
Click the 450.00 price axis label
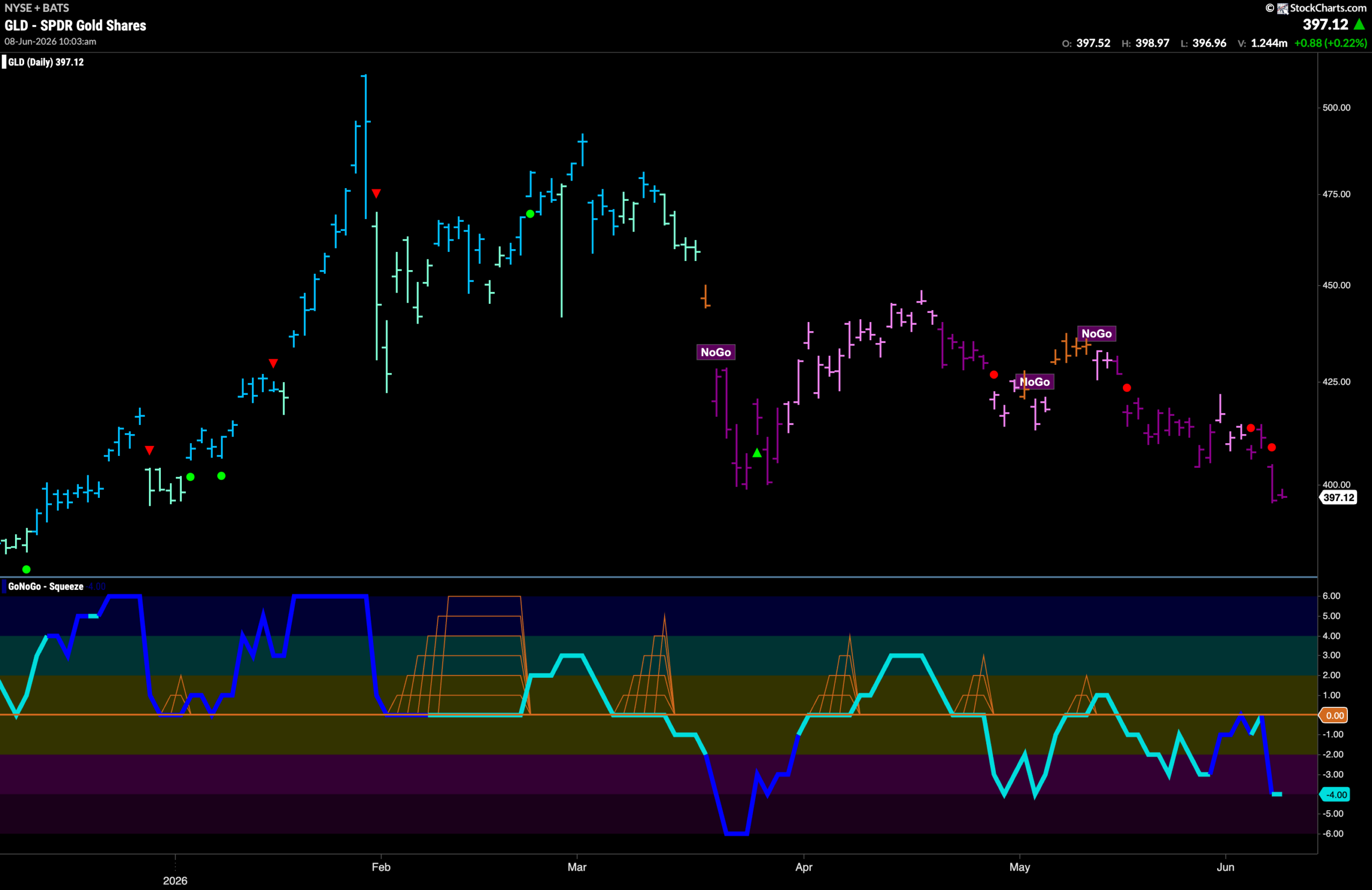click(1336, 286)
